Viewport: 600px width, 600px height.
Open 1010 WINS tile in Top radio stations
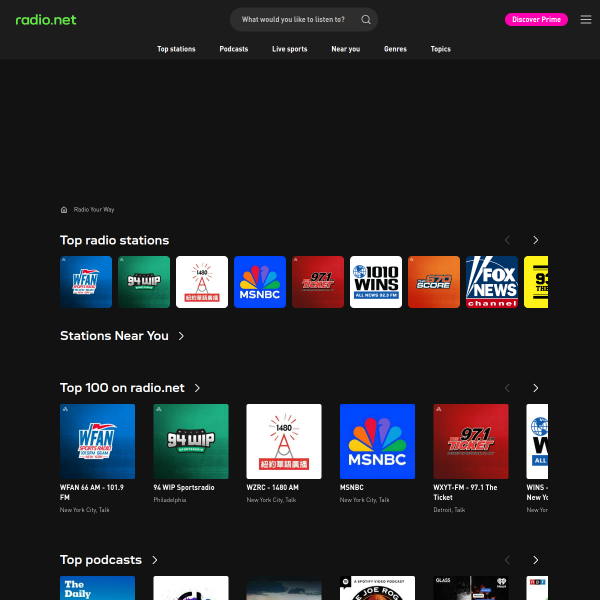[x=376, y=282]
